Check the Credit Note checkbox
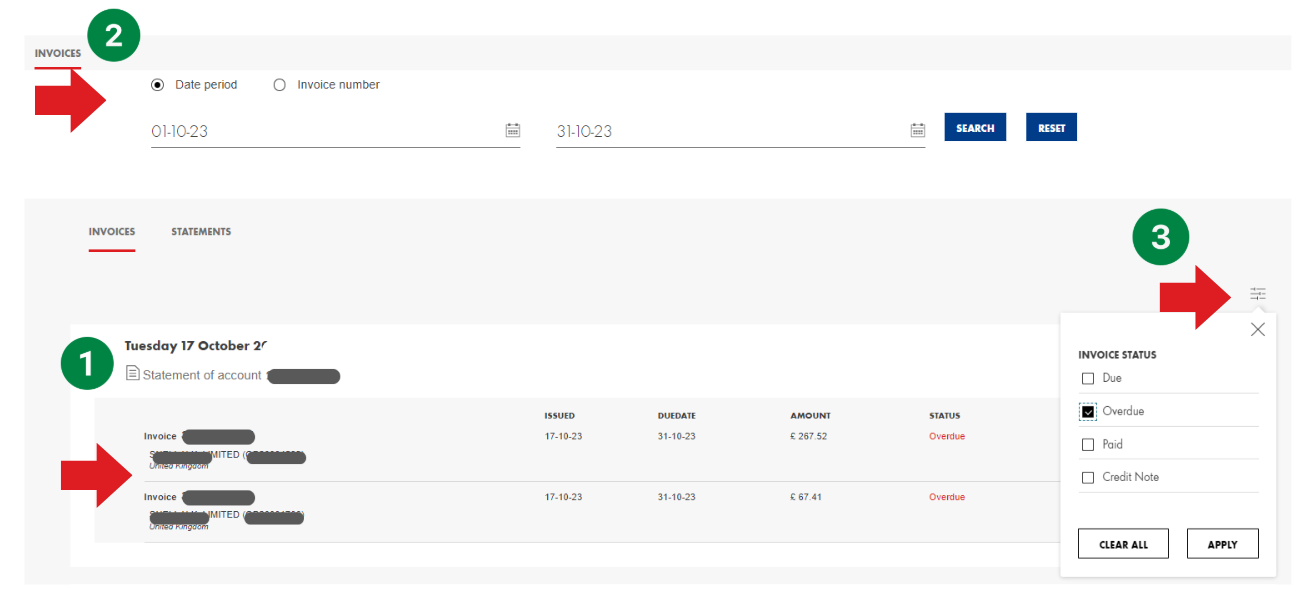Screen dimensions: 1309x595 pos(1088,477)
